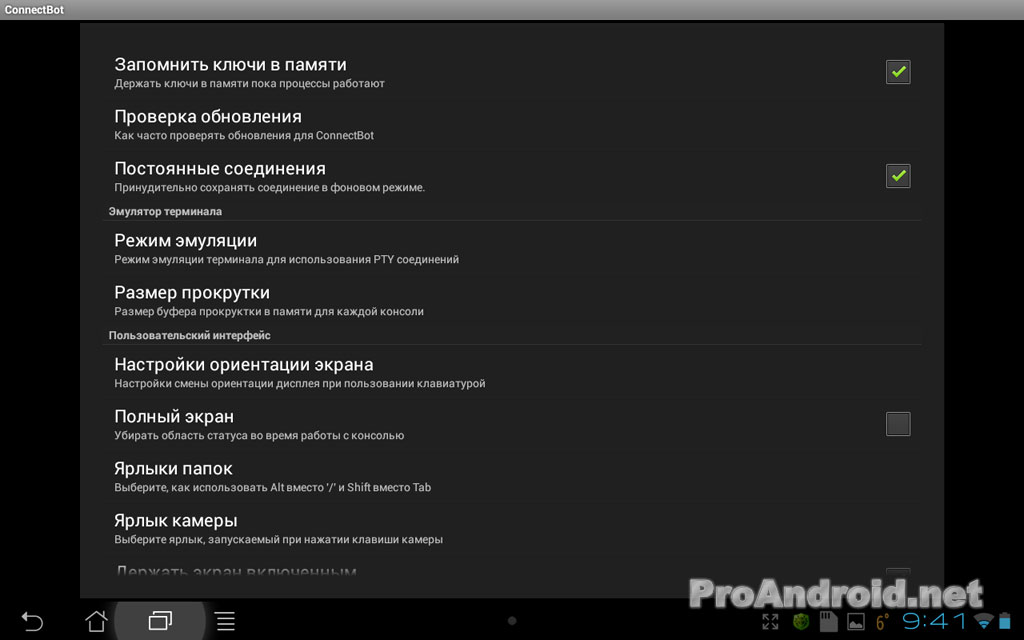Viewport: 1024px width, 640px height.
Task: Tap the Wi-Fi signal icon
Action: [x=983, y=620]
